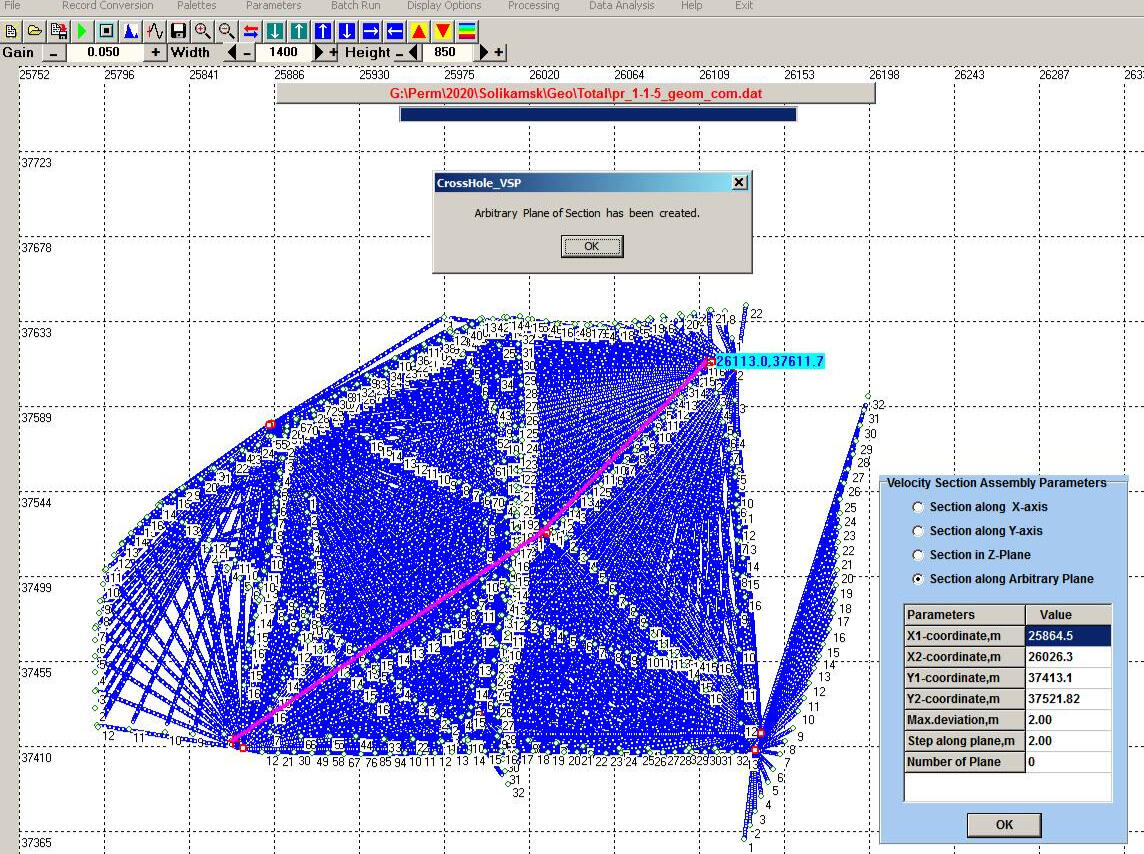
Task: Select Section along X-axis option
Action: coord(918,507)
